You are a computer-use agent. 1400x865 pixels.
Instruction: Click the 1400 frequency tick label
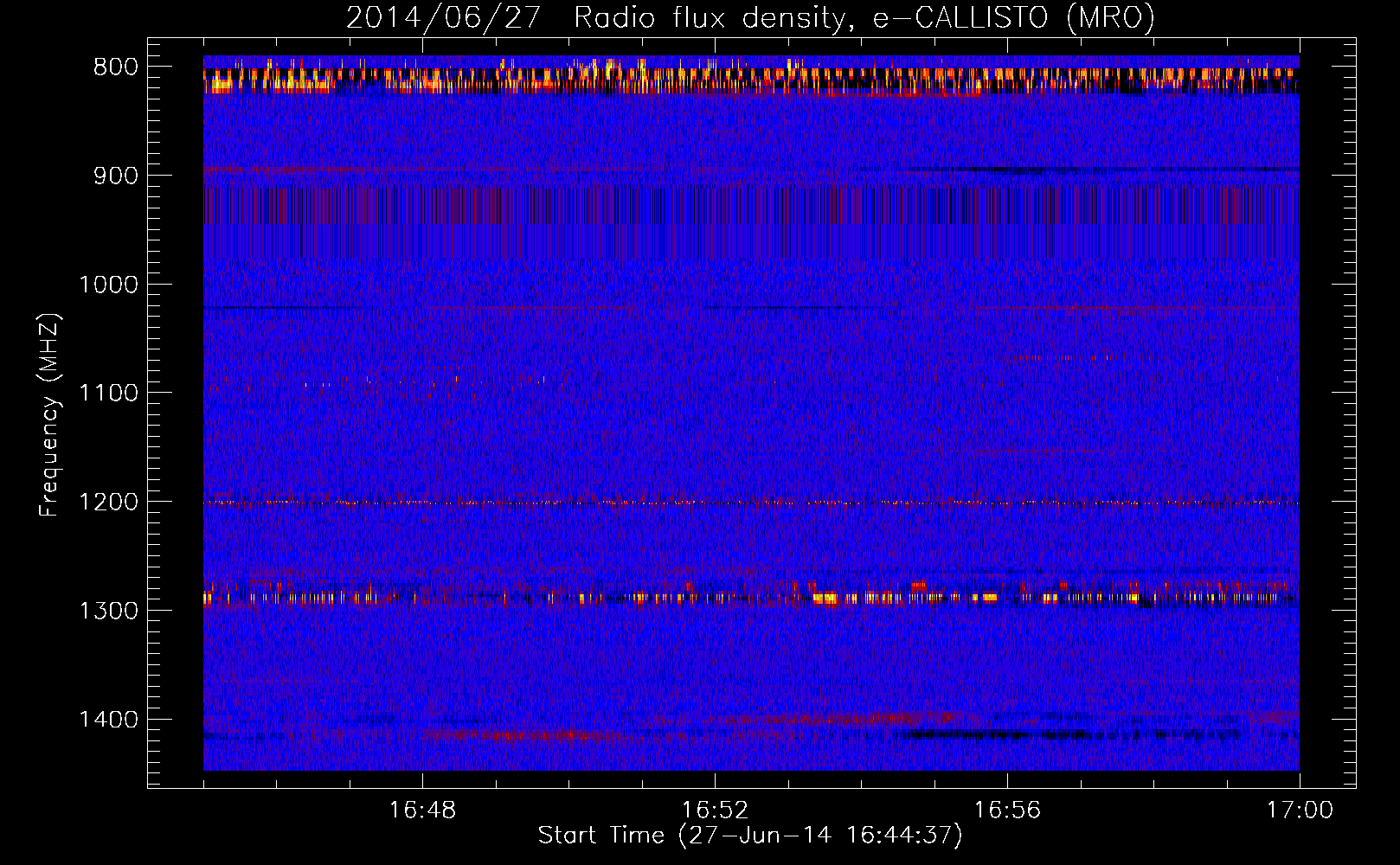coord(108,720)
